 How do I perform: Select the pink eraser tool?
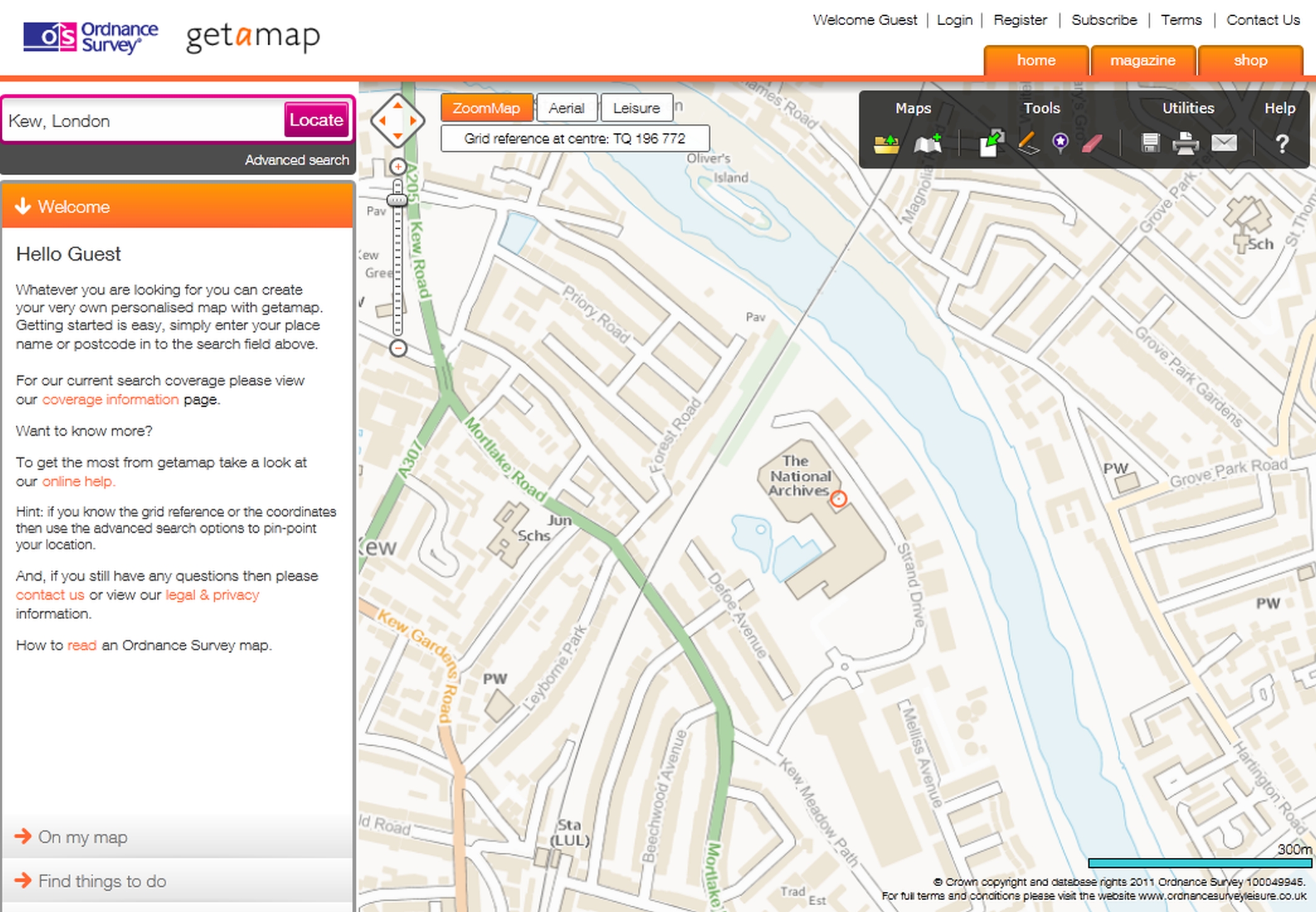click(x=1092, y=144)
